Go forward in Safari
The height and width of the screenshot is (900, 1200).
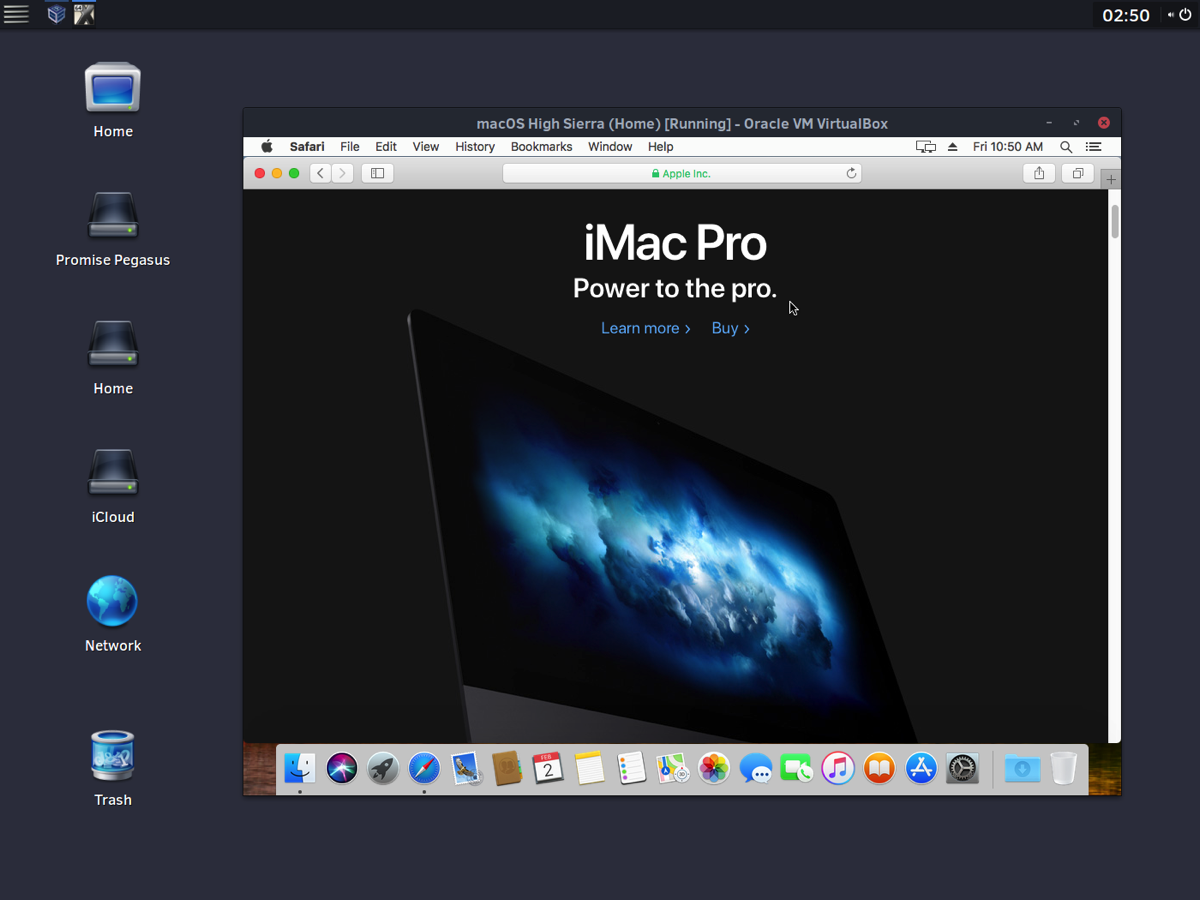pos(343,173)
